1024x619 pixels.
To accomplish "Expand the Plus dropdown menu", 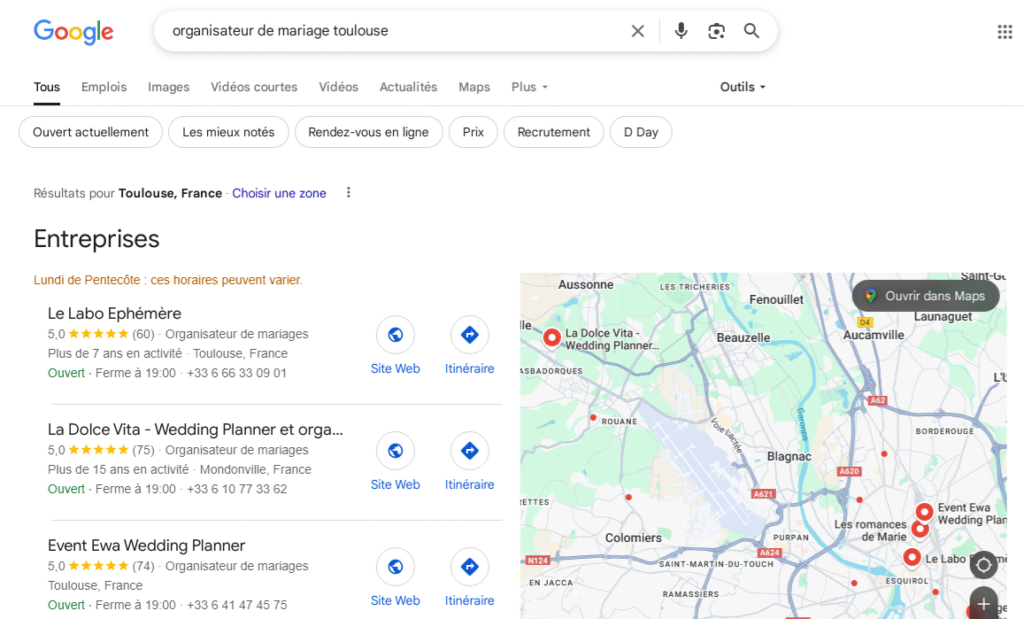I will point(529,87).
